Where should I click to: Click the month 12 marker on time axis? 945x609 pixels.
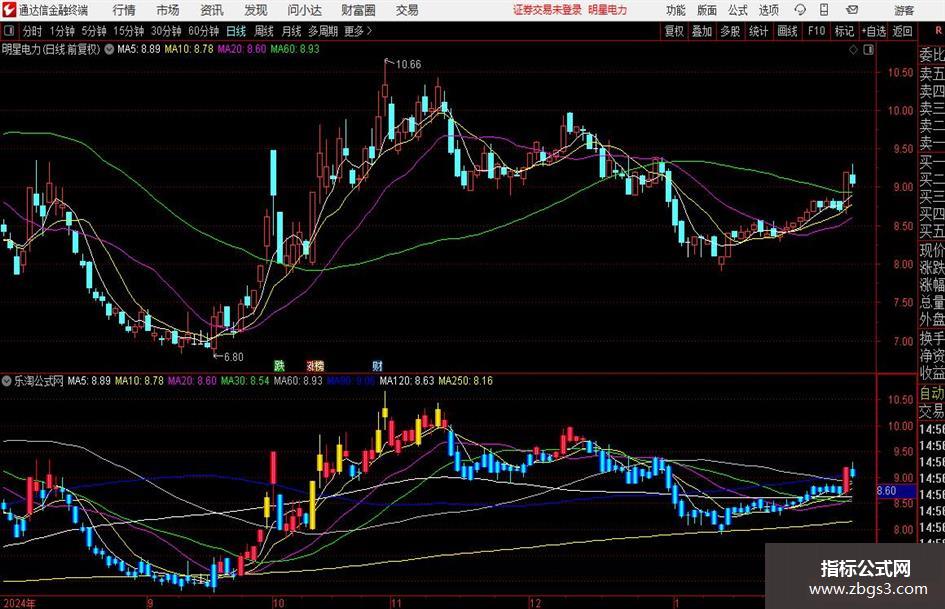535,603
